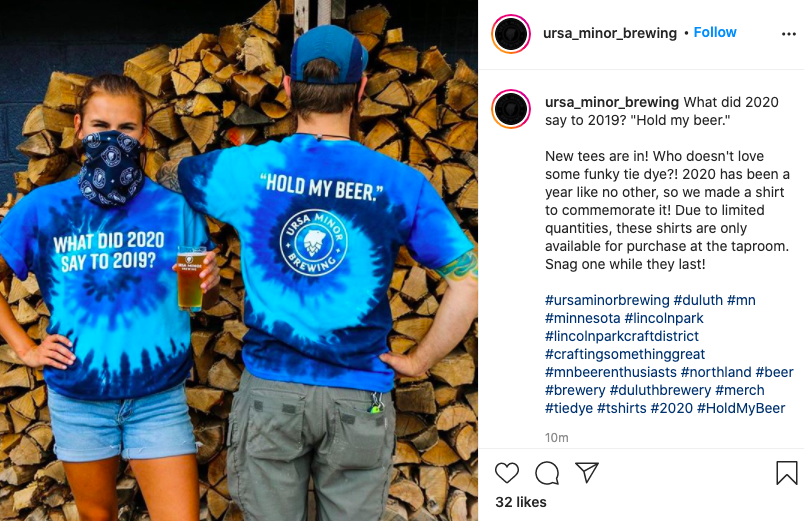This screenshot has height=521, width=804.
Task: Save the post with the bookmark icon
Action: (787, 473)
